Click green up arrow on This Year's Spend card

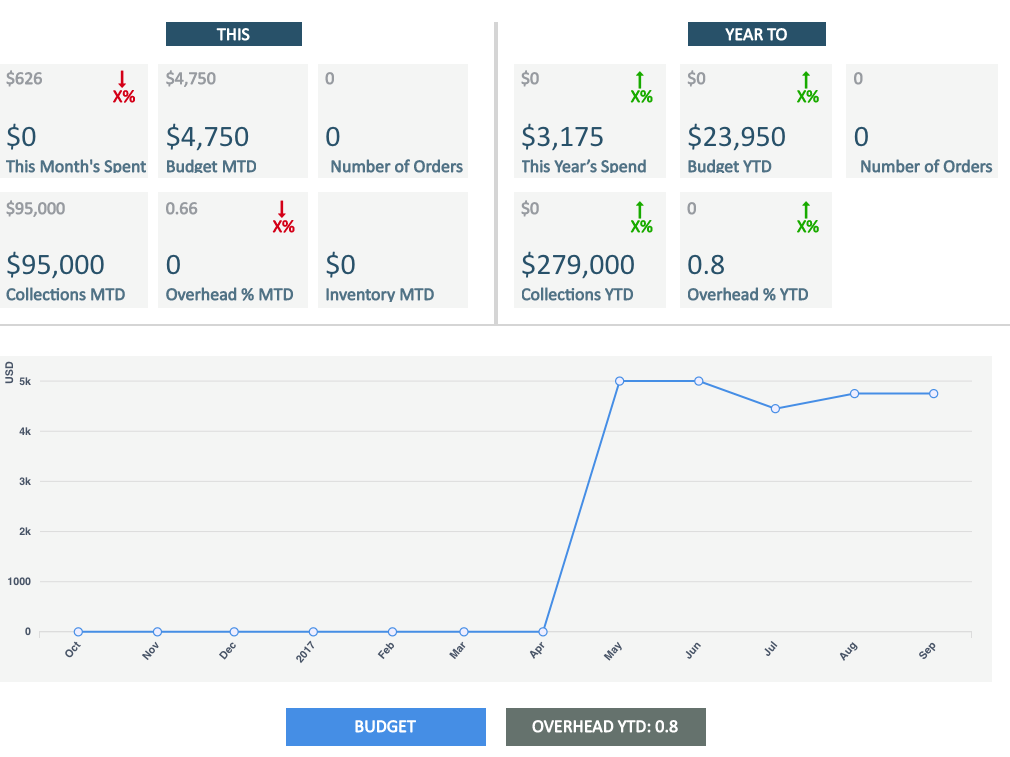pos(640,80)
